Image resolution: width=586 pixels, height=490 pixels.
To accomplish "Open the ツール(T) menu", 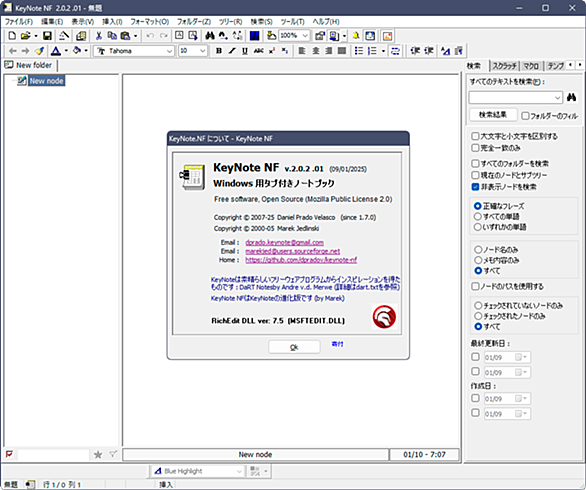I will click(293, 22).
